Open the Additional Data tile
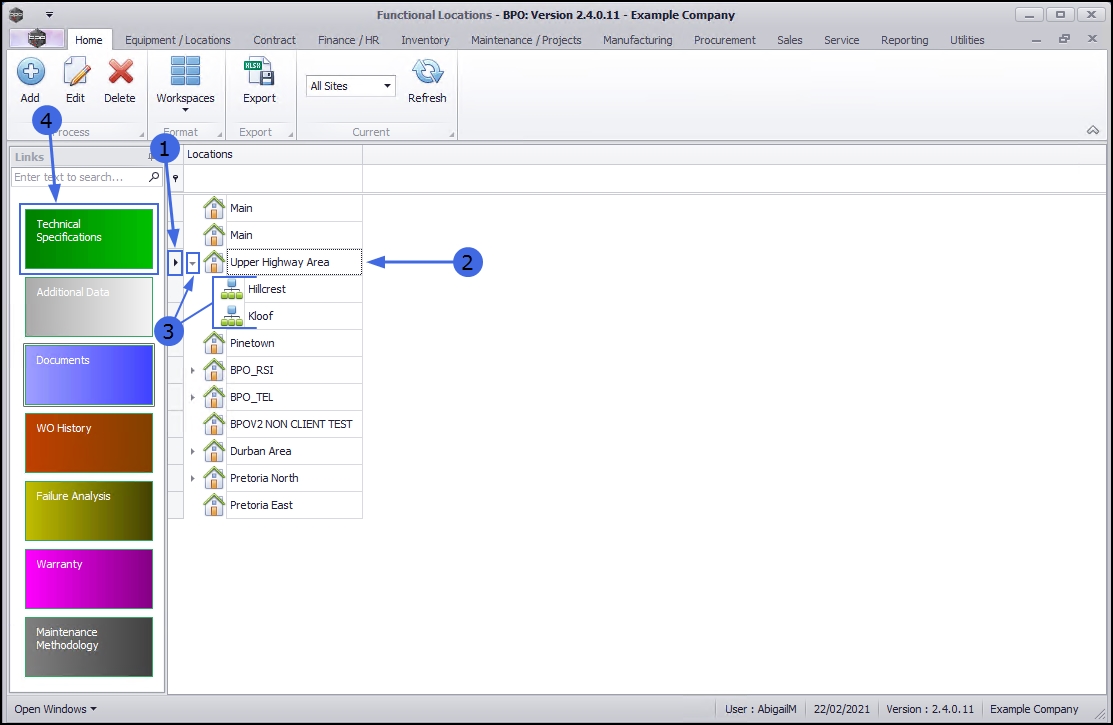The height and width of the screenshot is (725, 1113). 89,307
